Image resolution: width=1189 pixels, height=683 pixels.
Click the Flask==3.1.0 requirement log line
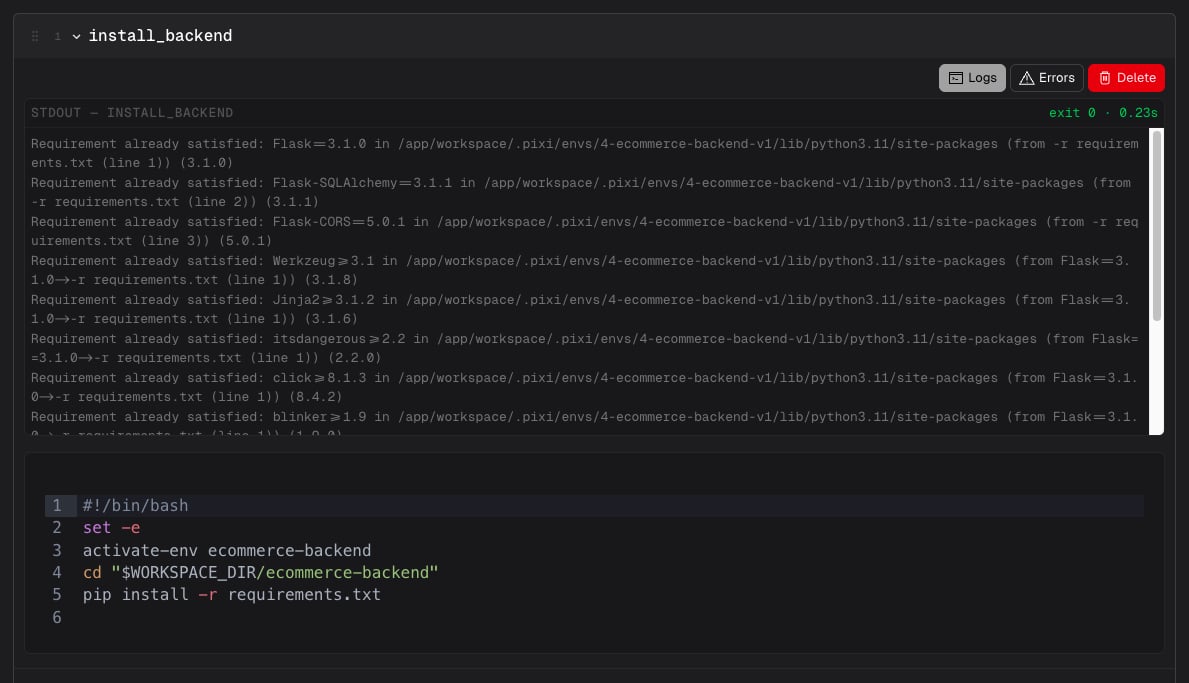[585, 153]
